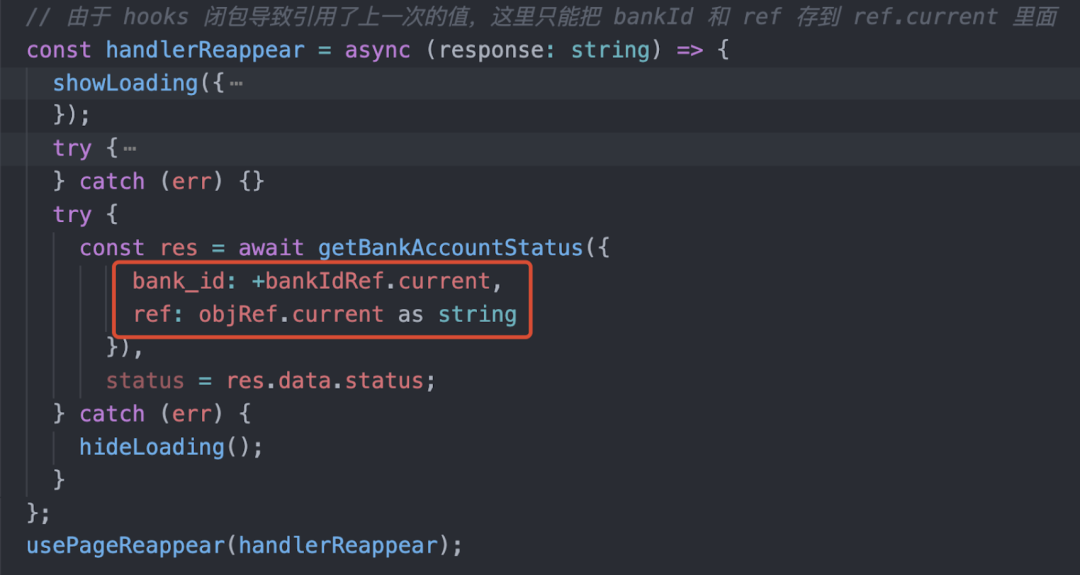Click the Chinese comment line at top
This screenshot has height=575, width=1080.
coord(540,17)
